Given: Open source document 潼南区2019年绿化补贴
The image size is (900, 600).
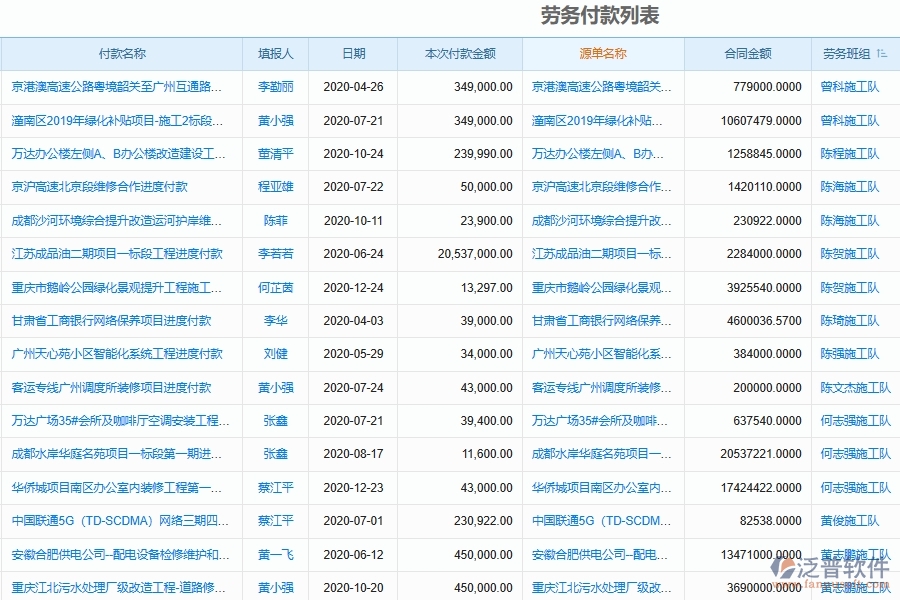Looking at the screenshot, I should click(x=597, y=120).
